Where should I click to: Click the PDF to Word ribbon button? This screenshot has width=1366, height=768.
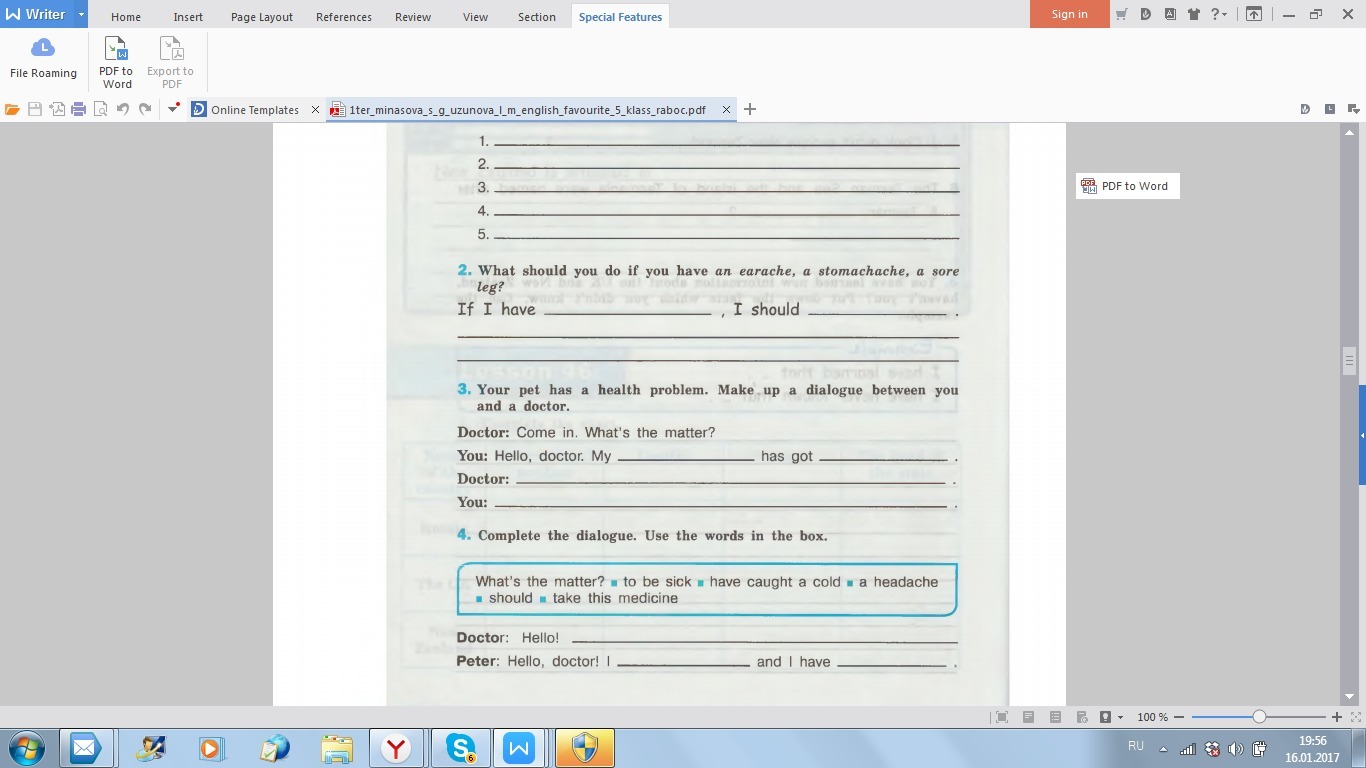click(116, 62)
